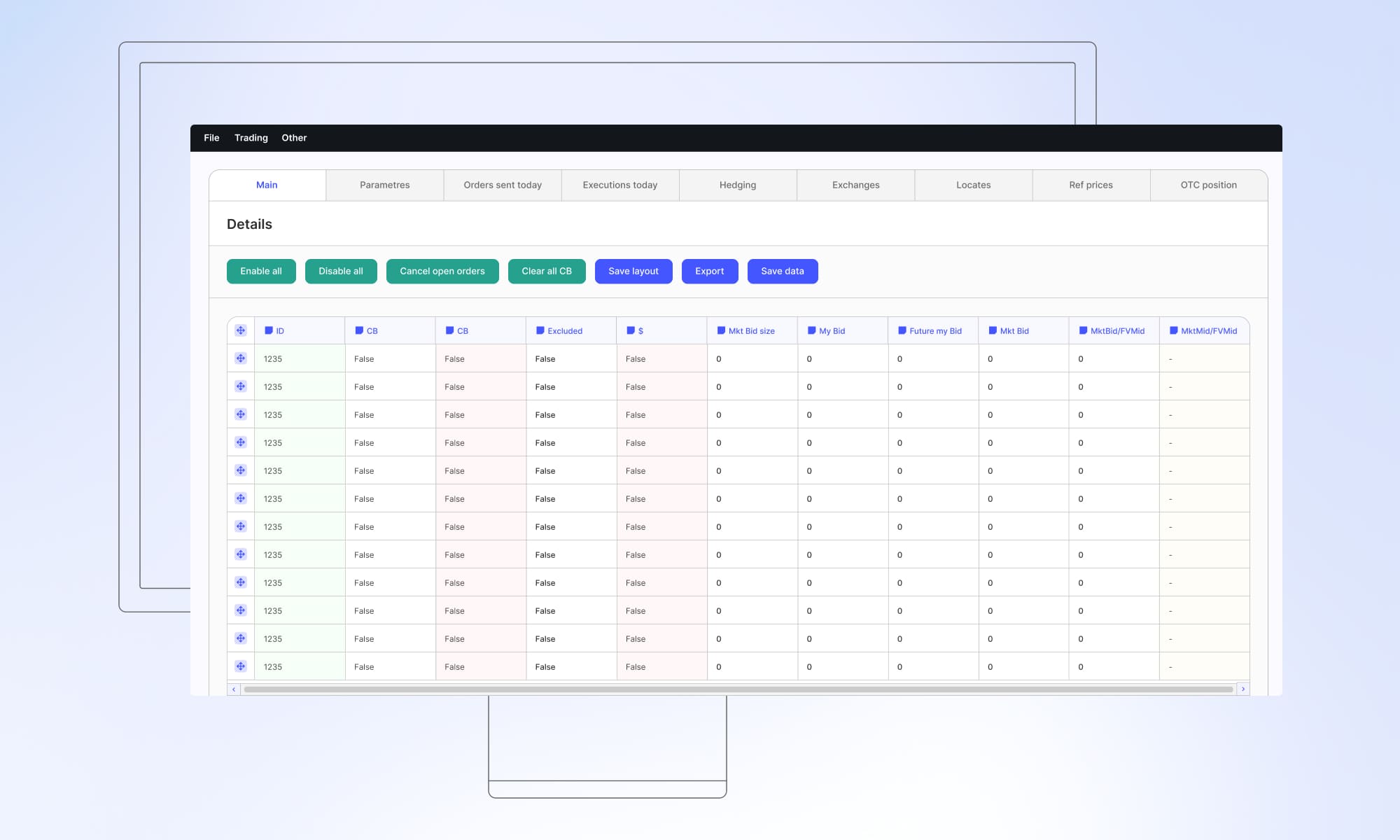Click the left arrow of the horizontal scrollbar
Image resolution: width=1400 pixels, height=840 pixels.
[234, 689]
